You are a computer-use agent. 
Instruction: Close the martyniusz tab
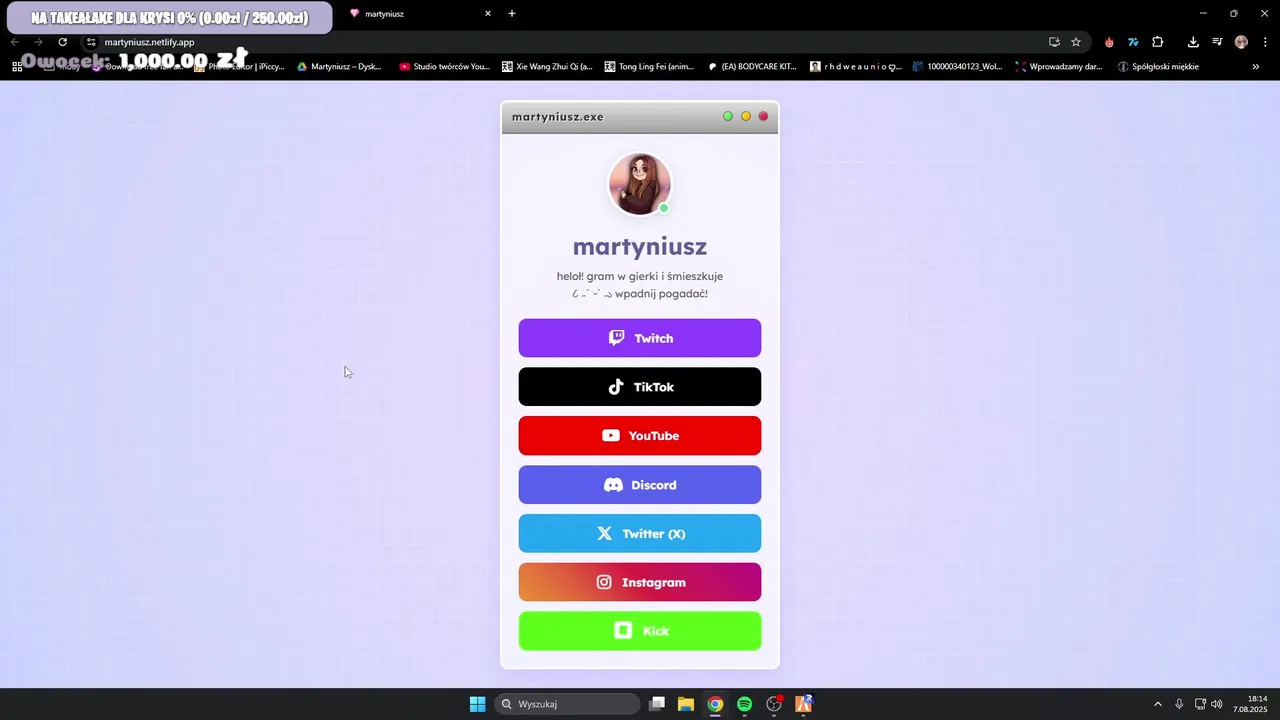point(488,14)
